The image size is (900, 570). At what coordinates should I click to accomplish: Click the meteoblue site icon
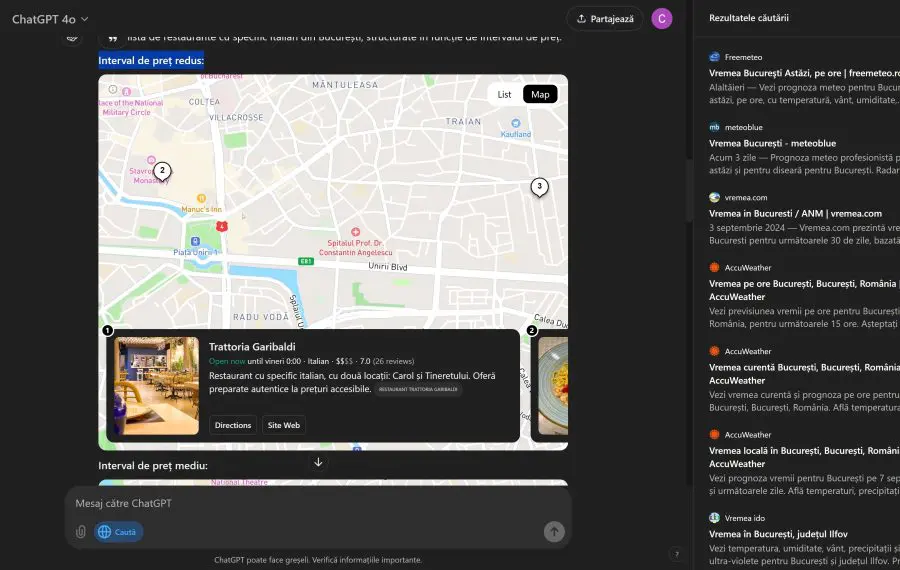pos(715,127)
